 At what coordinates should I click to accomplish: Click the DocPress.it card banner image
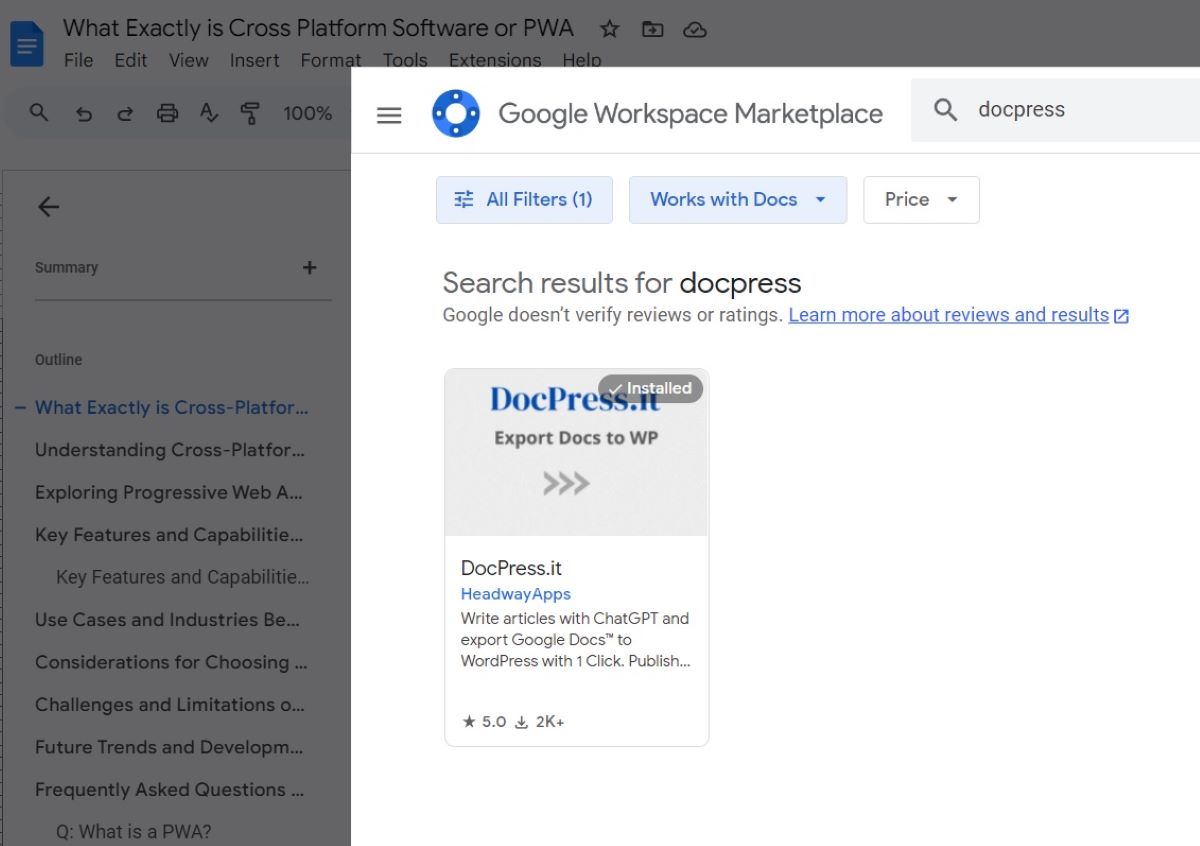(576, 453)
